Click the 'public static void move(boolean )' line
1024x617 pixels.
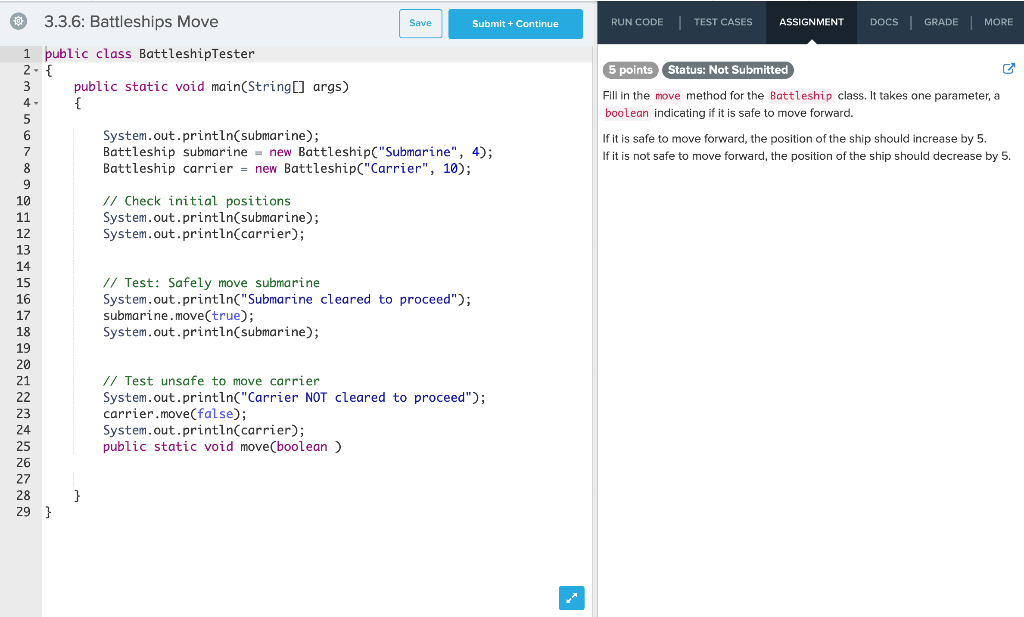(x=222, y=447)
